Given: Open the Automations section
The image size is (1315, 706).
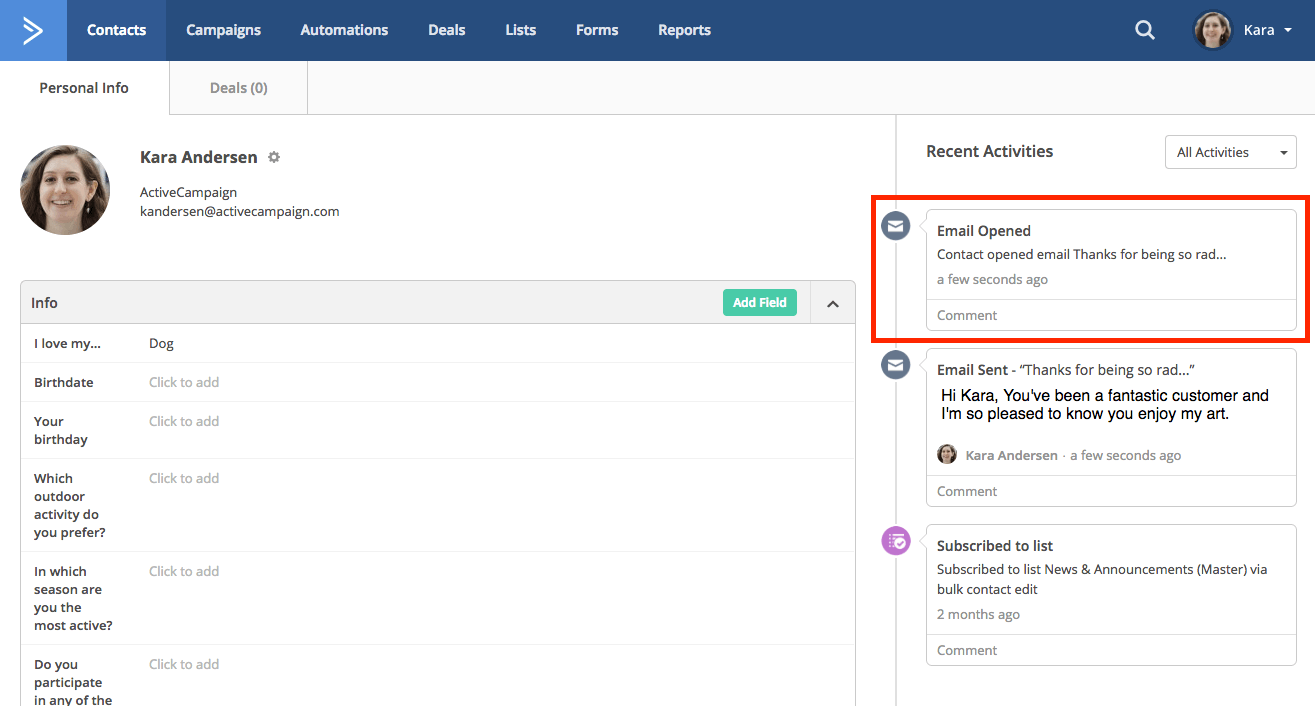Looking at the screenshot, I should tap(344, 30).
